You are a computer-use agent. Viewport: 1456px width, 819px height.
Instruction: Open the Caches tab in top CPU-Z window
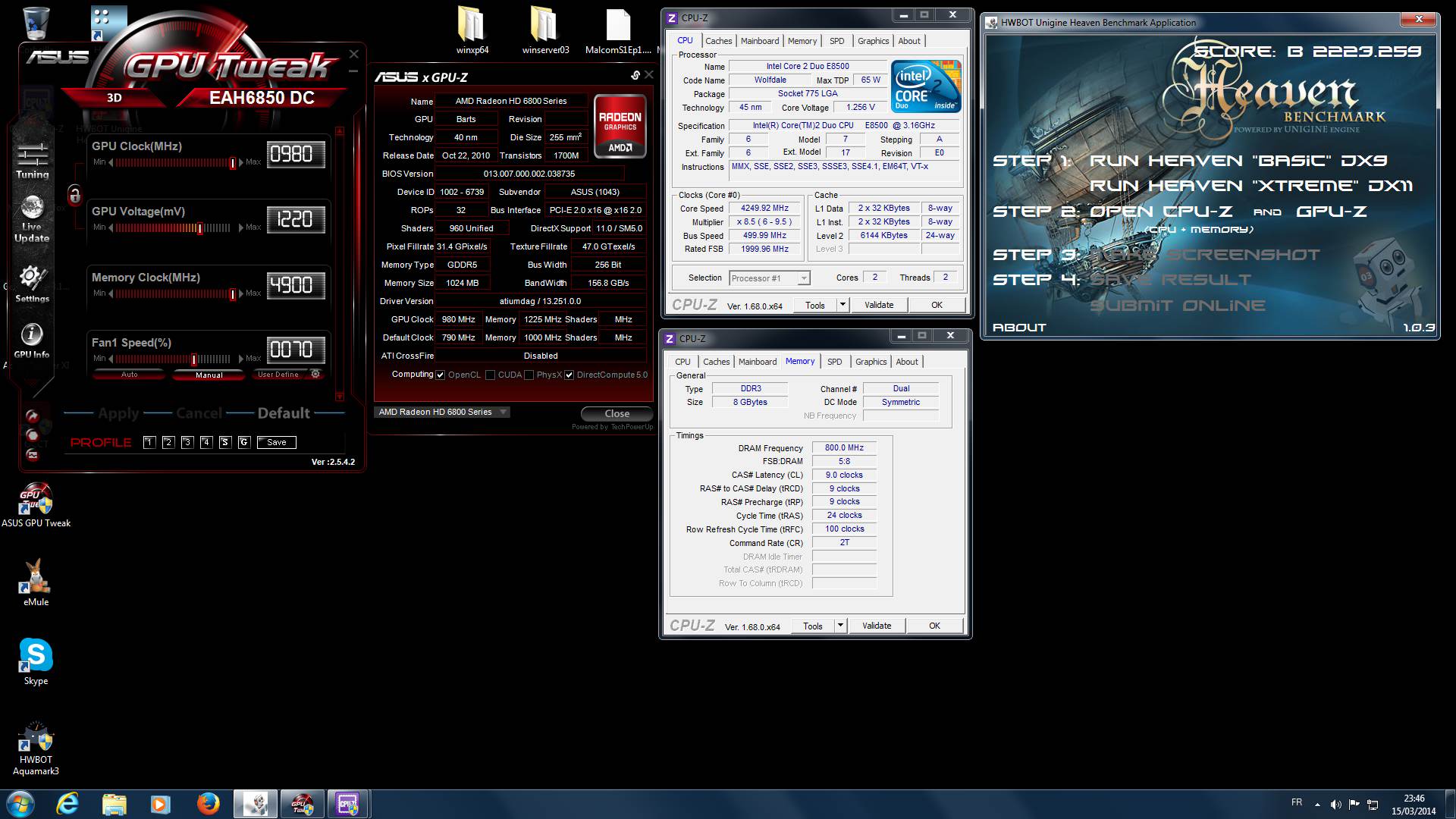718,41
